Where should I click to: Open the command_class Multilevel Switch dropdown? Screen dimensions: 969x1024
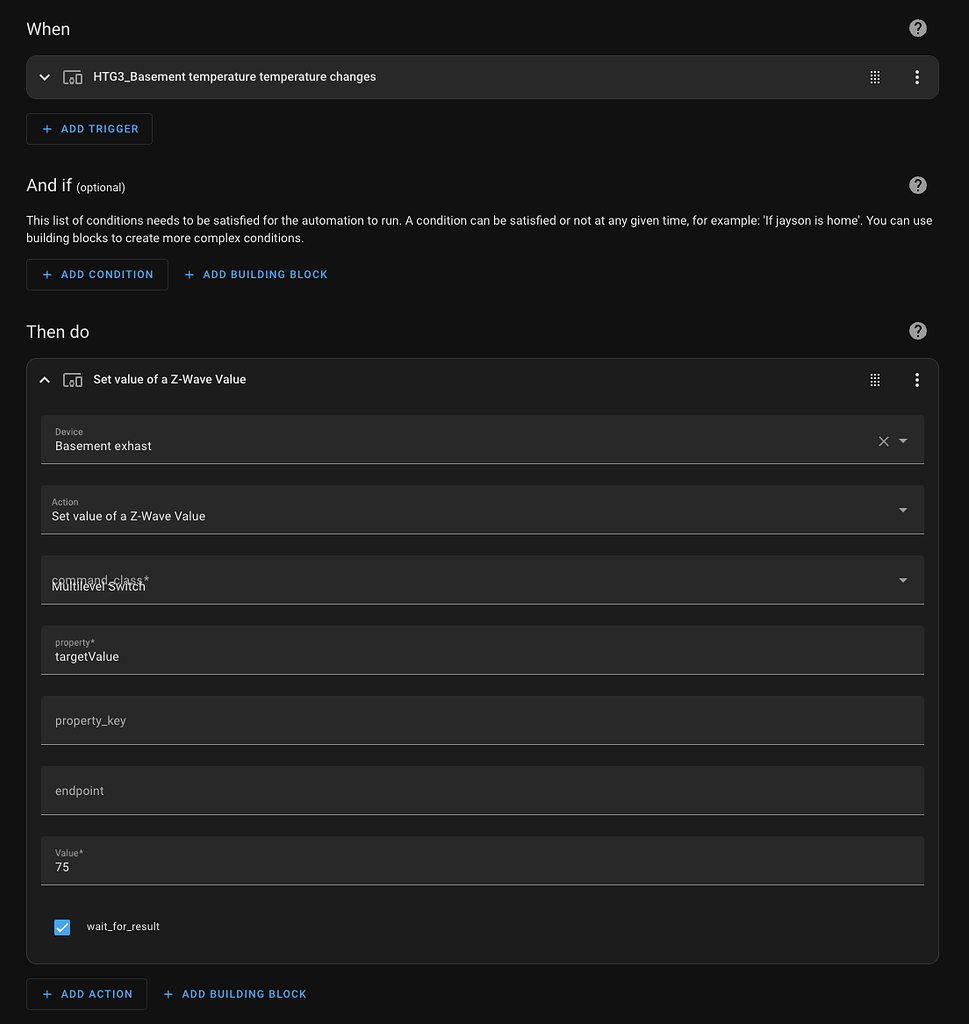(x=903, y=580)
